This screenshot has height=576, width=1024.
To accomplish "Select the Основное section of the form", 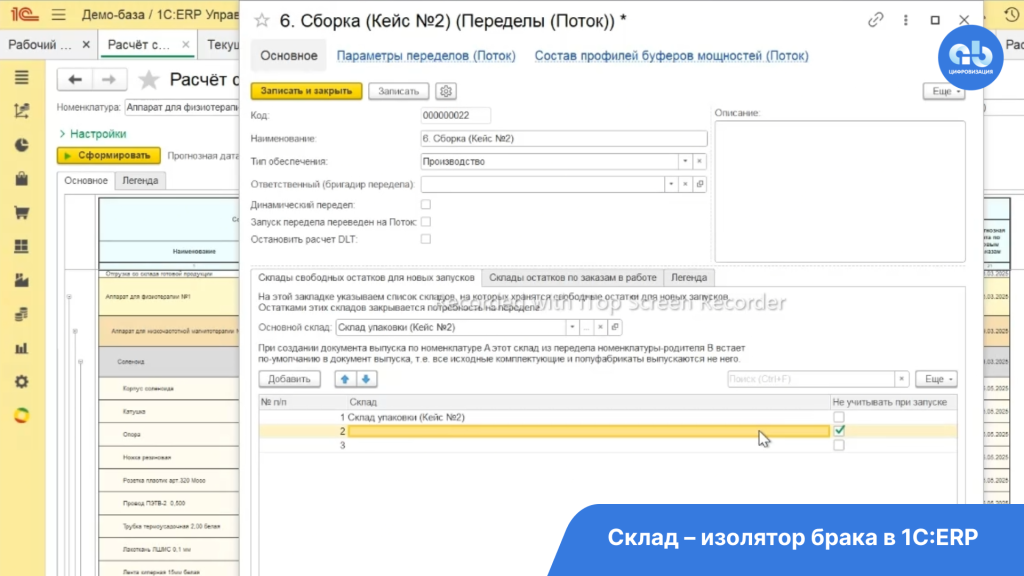I will click(289, 56).
